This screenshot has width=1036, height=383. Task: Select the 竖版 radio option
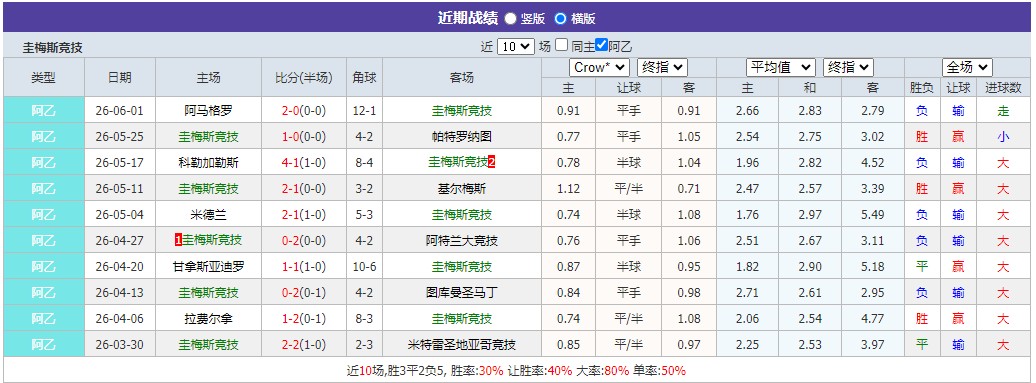pyautogui.click(x=510, y=18)
